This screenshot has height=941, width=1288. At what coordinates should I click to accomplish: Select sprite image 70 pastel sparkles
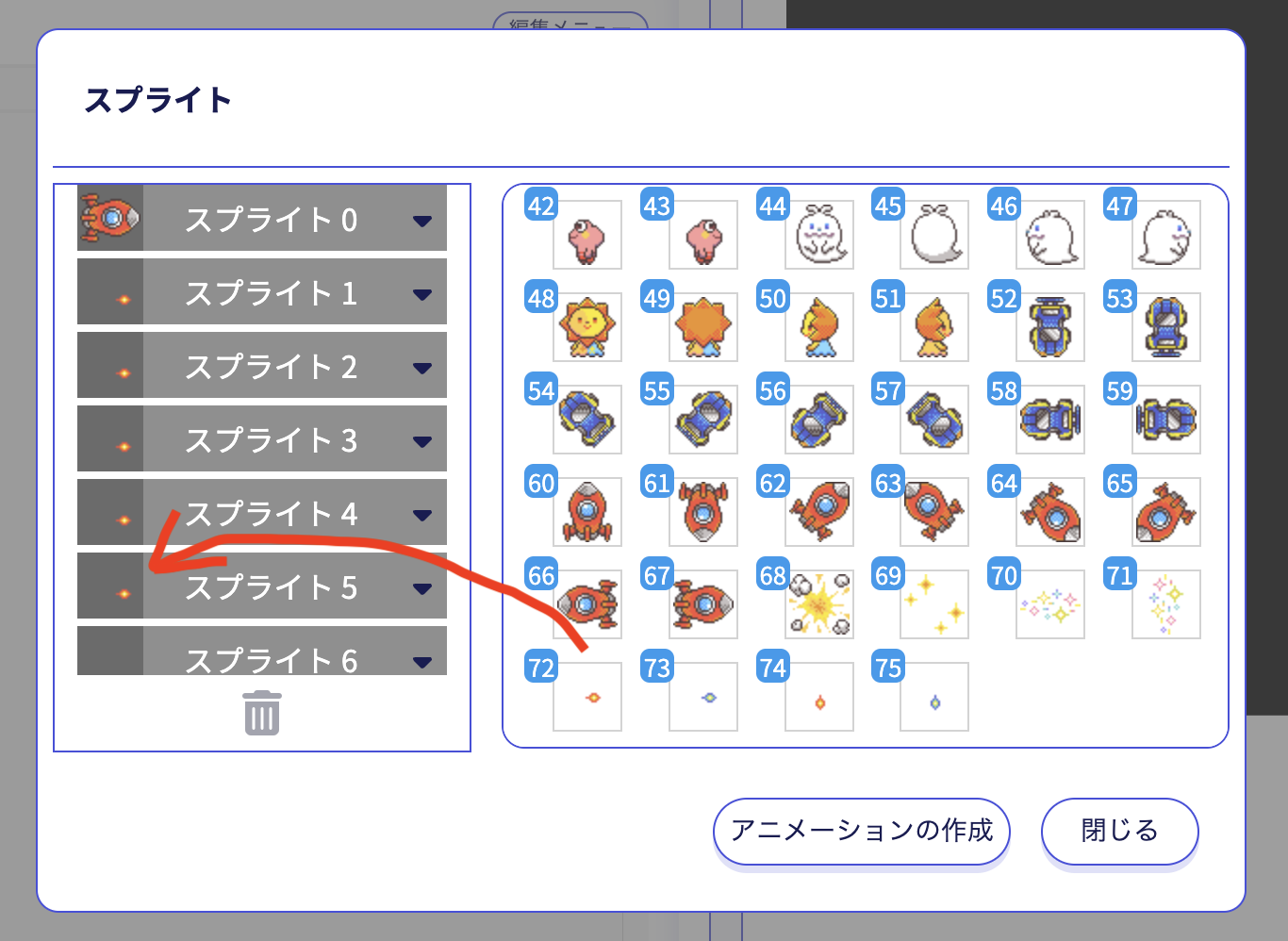point(1050,604)
